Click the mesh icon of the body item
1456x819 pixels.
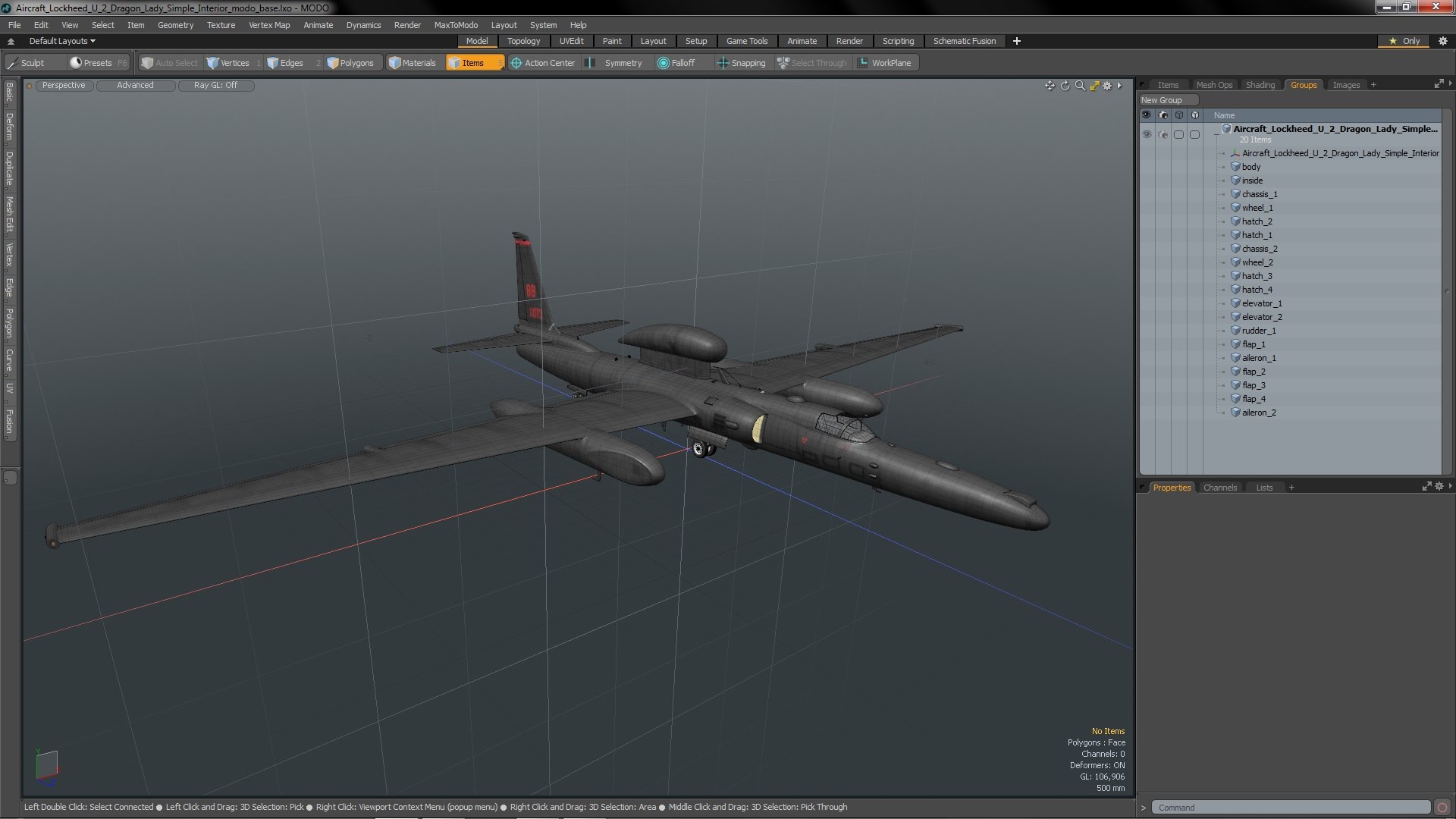click(1235, 167)
